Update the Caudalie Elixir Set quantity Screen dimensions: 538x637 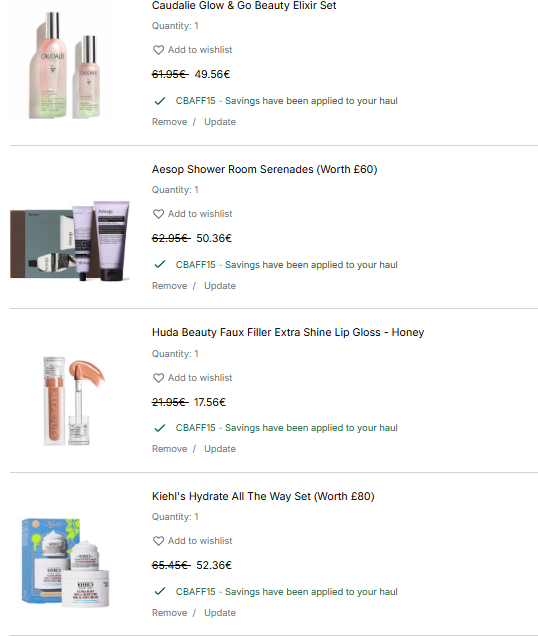pos(220,122)
